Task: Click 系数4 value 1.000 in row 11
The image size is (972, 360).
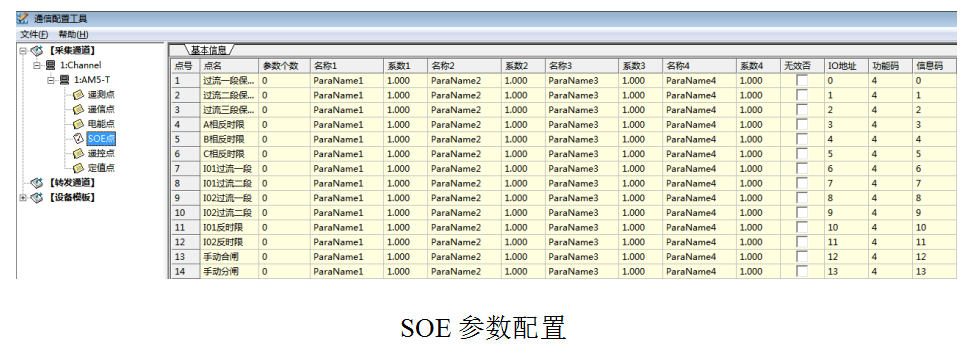Action: point(758,227)
